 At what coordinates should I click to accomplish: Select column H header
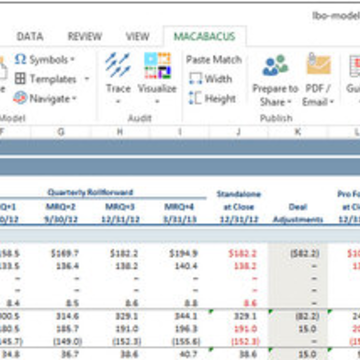point(120,132)
